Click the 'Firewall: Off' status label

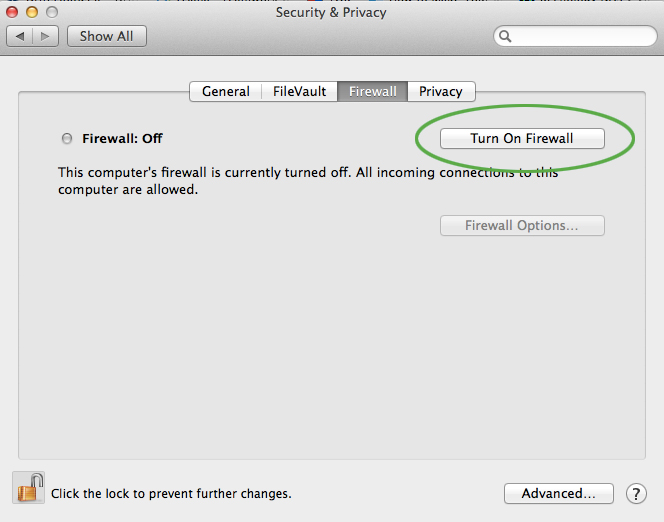[122, 138]
